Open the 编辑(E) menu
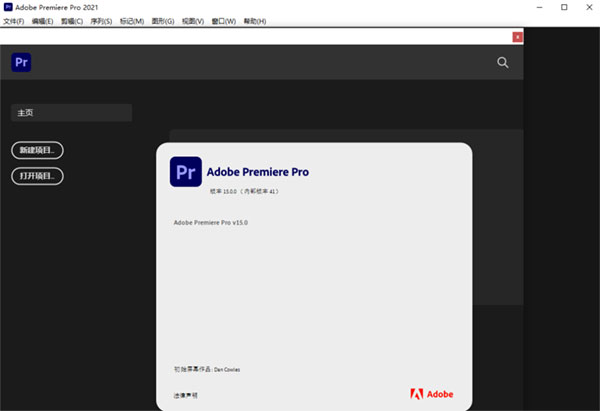Image resolution: width=600 pixels, height=411 pixels. [42, 21]
